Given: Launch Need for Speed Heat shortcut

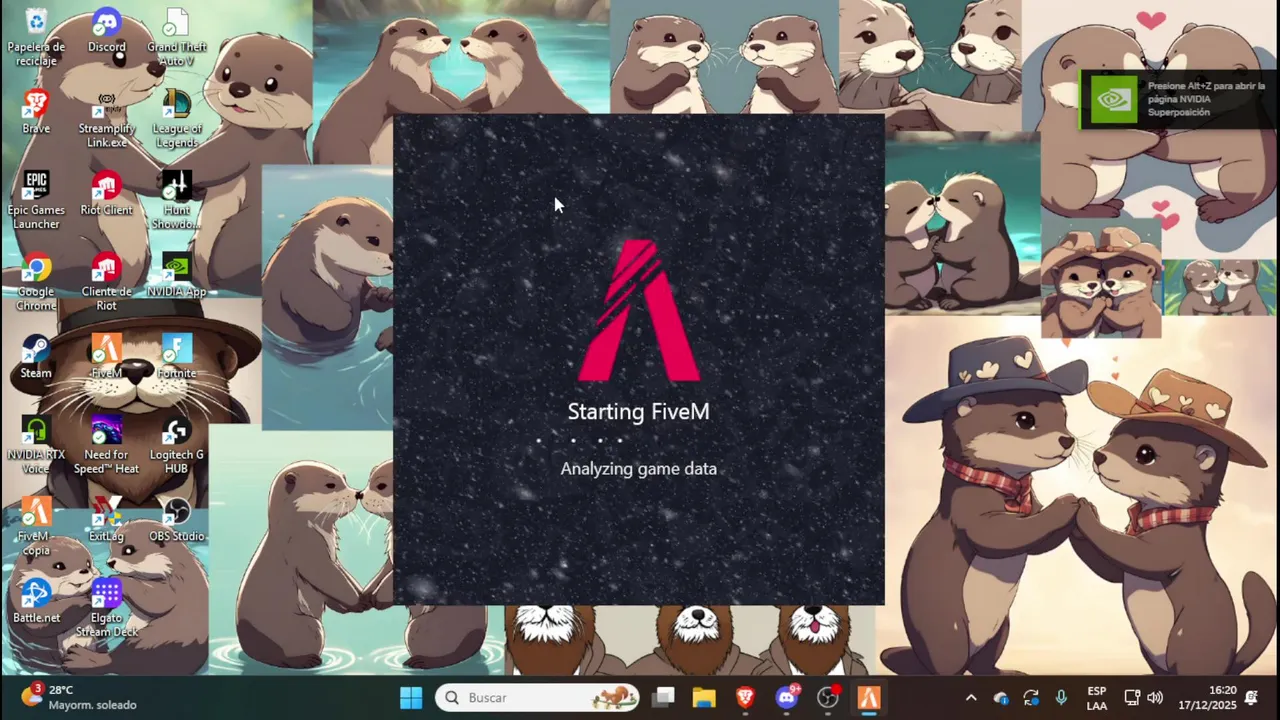Looking at the screenshot, I should (x=106, y=445).
